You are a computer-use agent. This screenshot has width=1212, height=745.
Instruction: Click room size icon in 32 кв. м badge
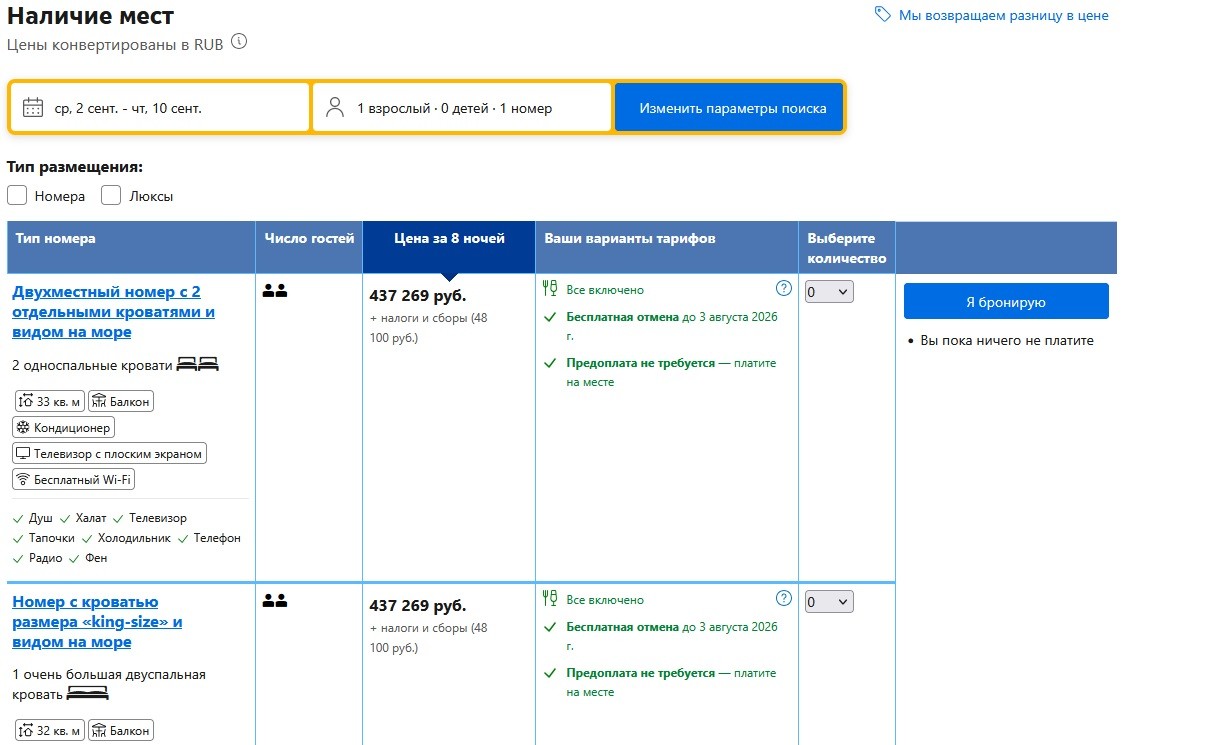pyautogui.click(x=26, y=731)
